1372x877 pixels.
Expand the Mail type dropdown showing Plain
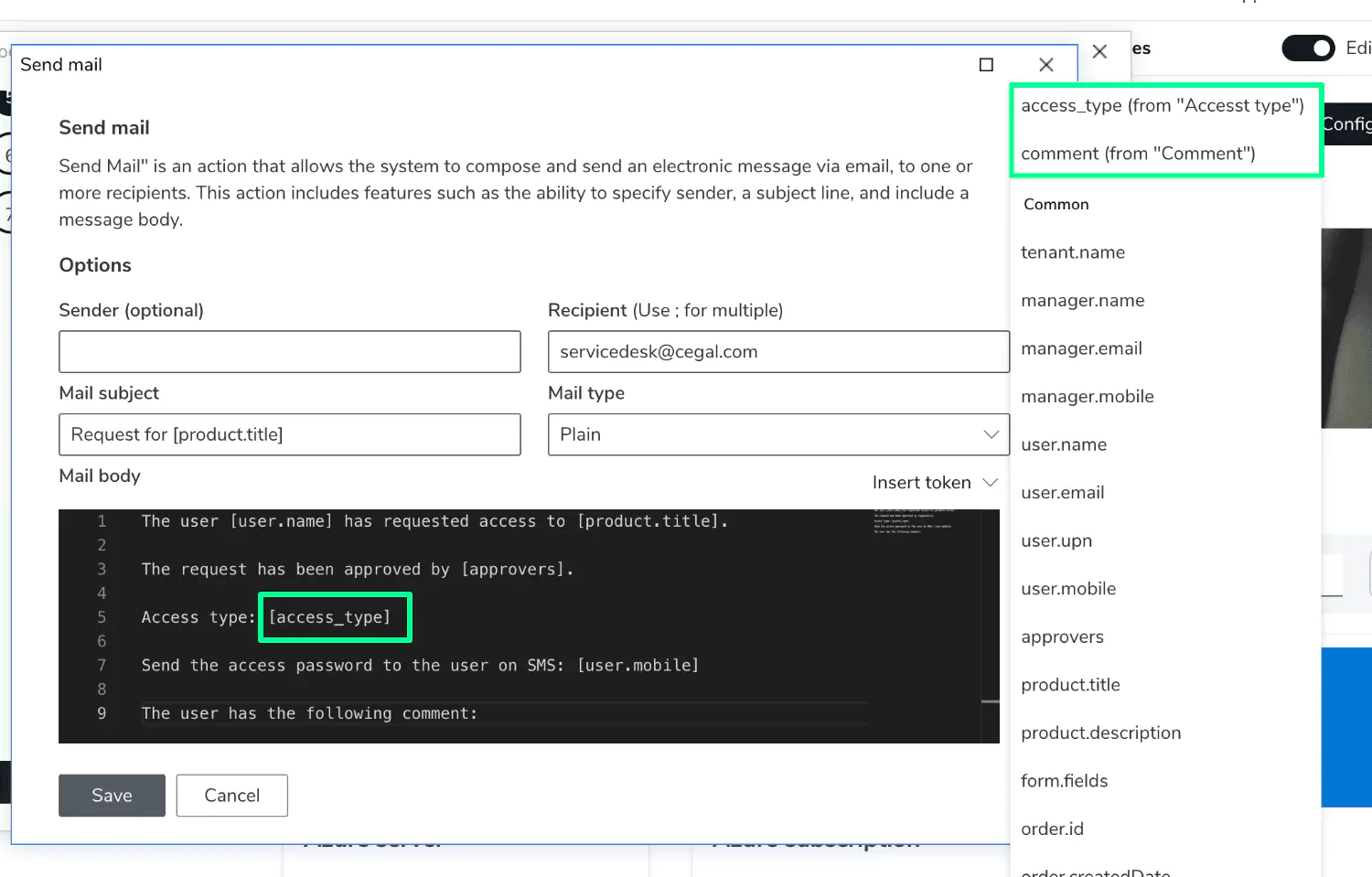(x=777, y=434)
